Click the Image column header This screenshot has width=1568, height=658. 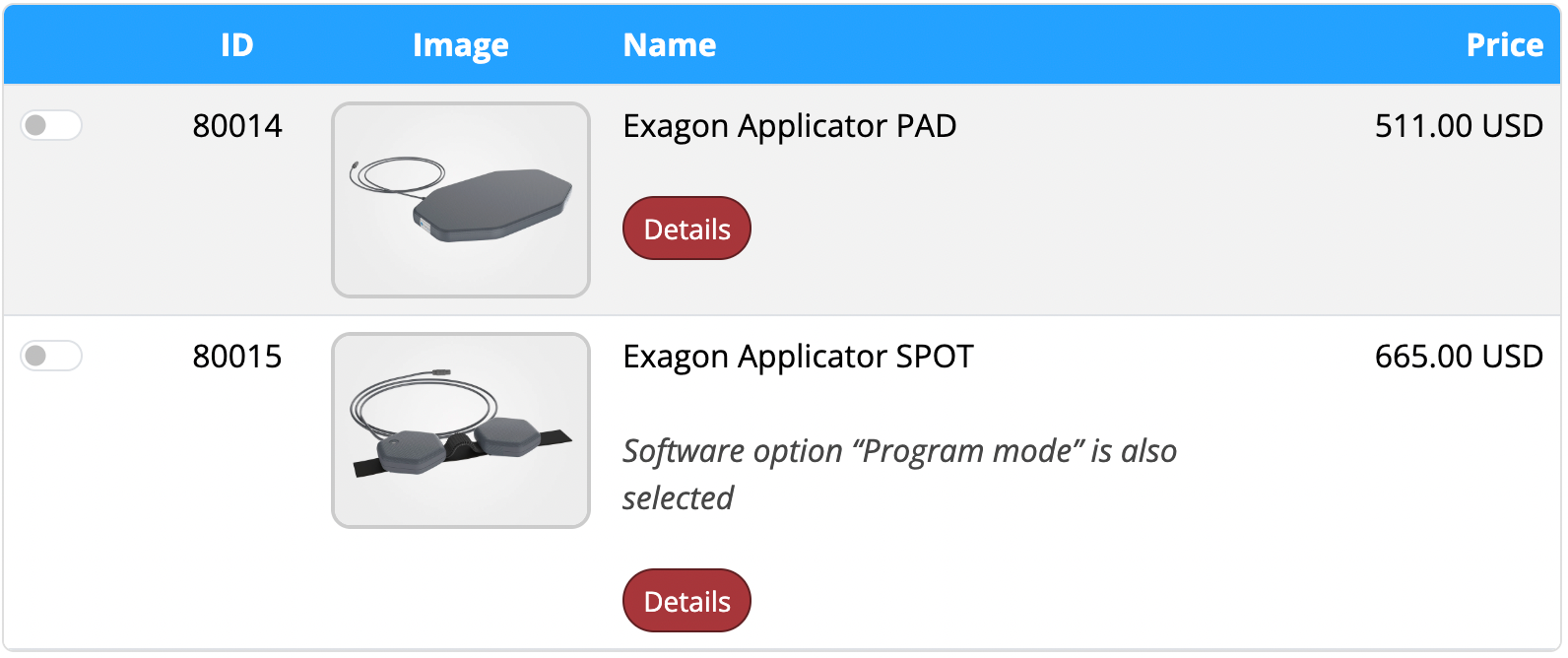[x=460, y=44]
